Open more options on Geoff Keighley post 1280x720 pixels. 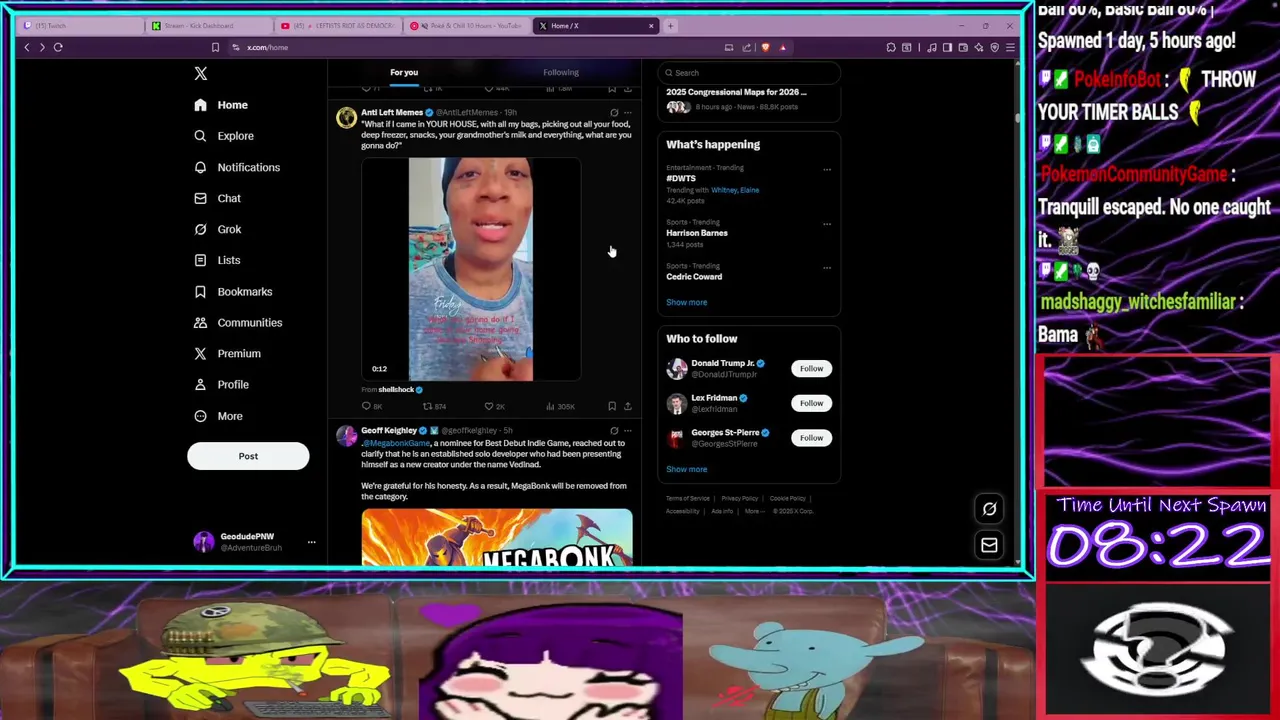pyautogui.click(x=627, y=431)
